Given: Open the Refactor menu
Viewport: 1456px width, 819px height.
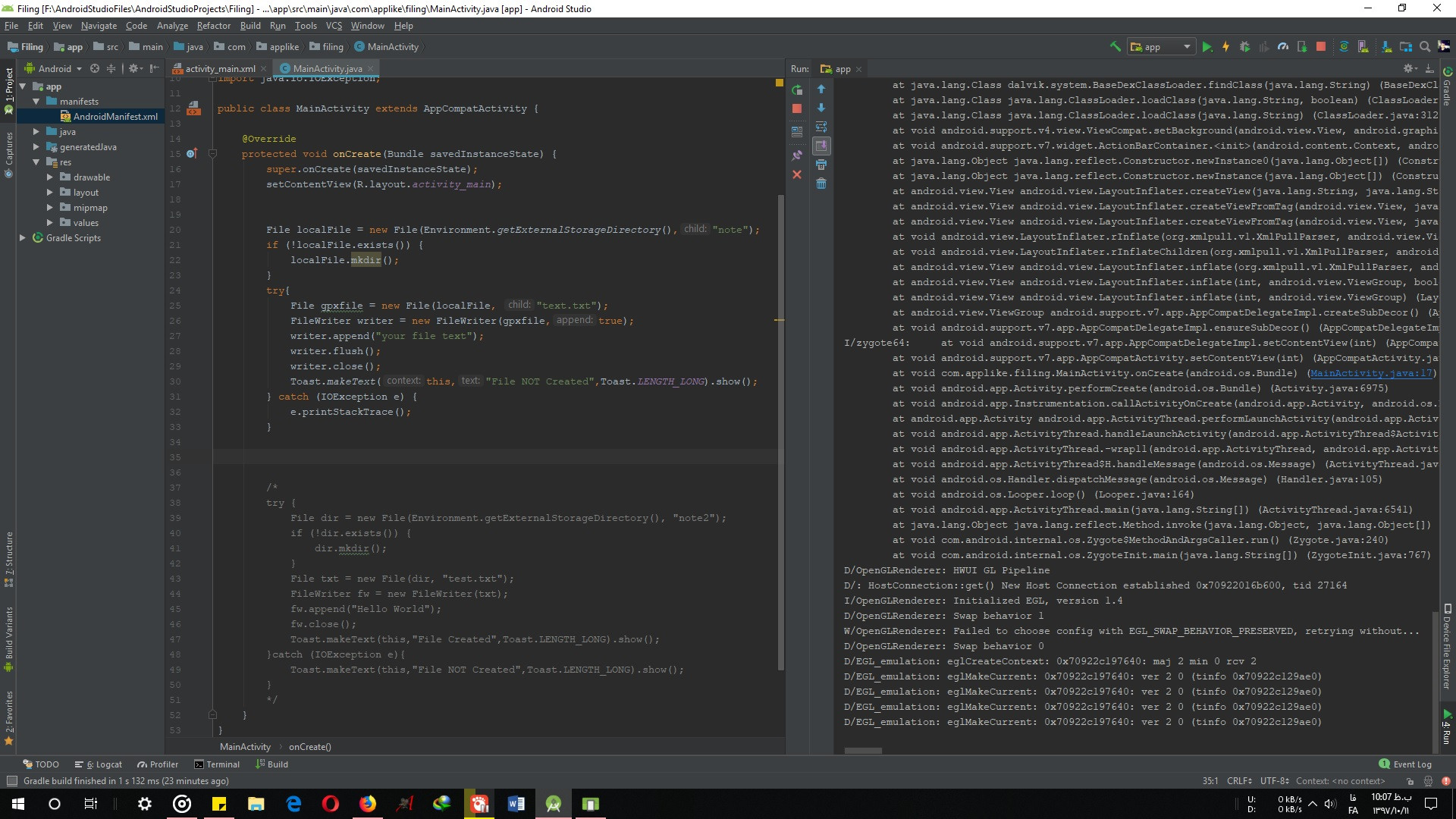Looking at the screenshot, I should tap(213, 25).
